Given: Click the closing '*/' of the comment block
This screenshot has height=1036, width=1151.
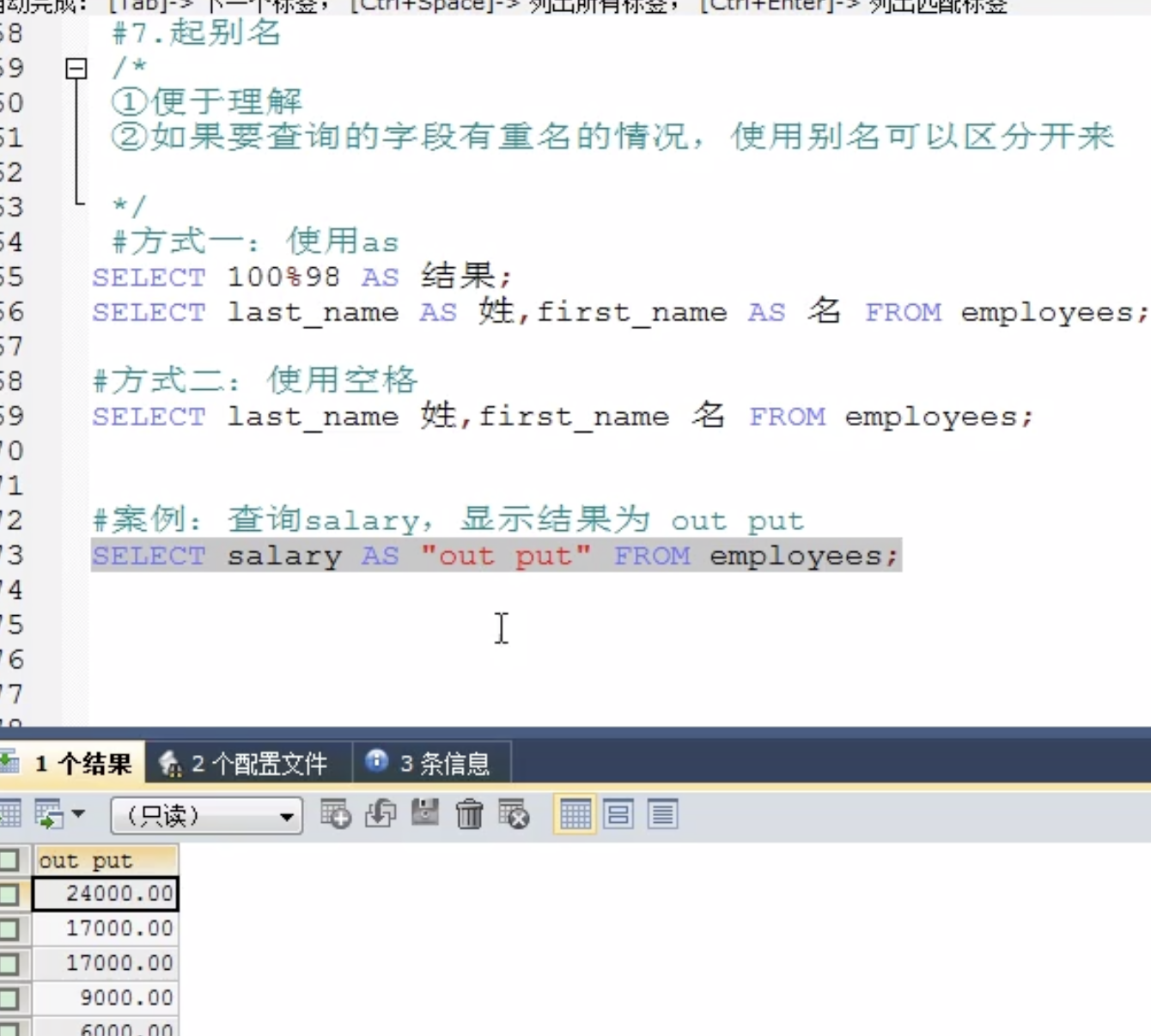Looking at the screenshot, I should [129, 206].
